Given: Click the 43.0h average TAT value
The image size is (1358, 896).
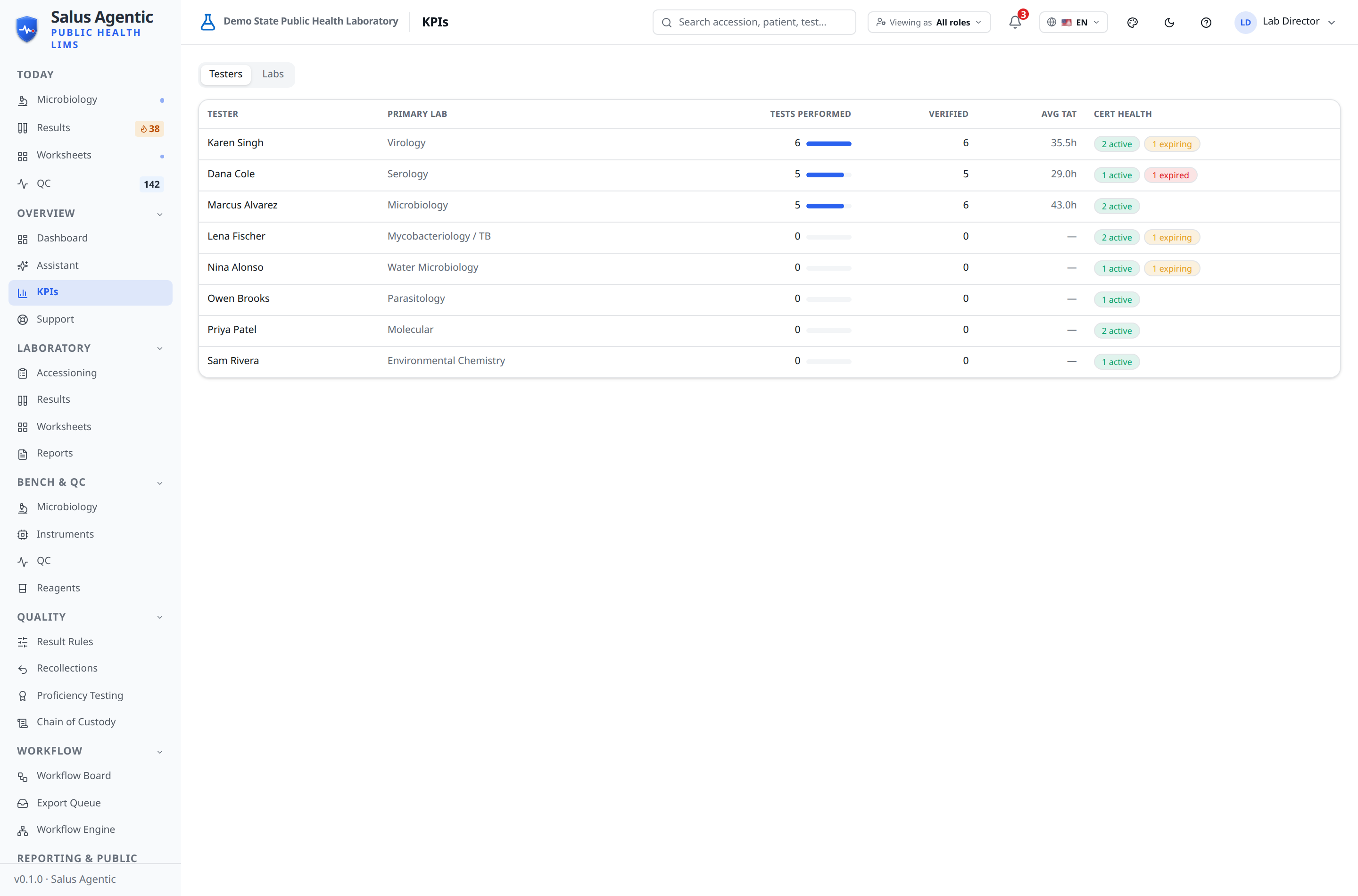Looking at the screenshot, I should coord(1063,205).
